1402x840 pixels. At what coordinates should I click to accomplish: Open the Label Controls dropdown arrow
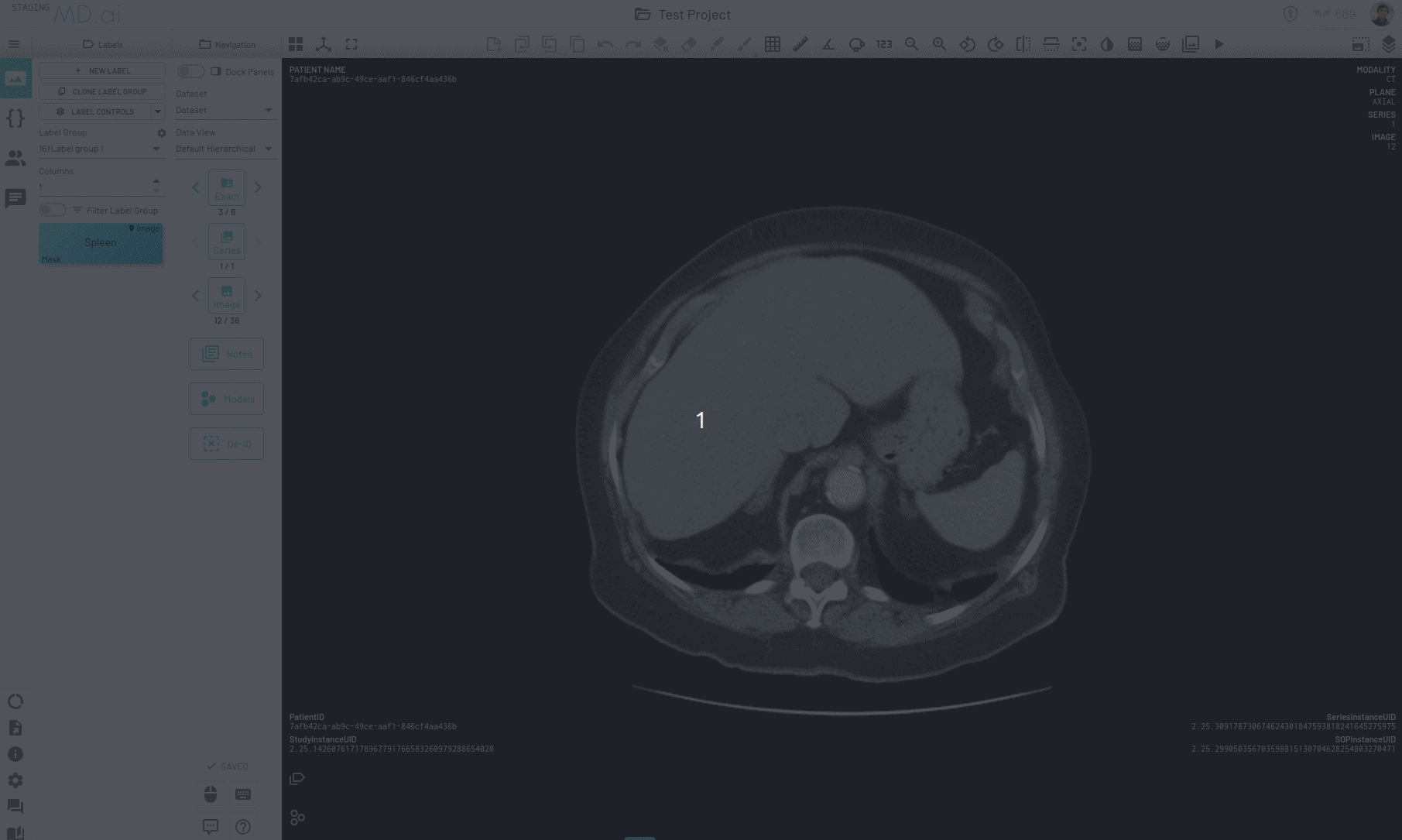click(x=158, y=111)
